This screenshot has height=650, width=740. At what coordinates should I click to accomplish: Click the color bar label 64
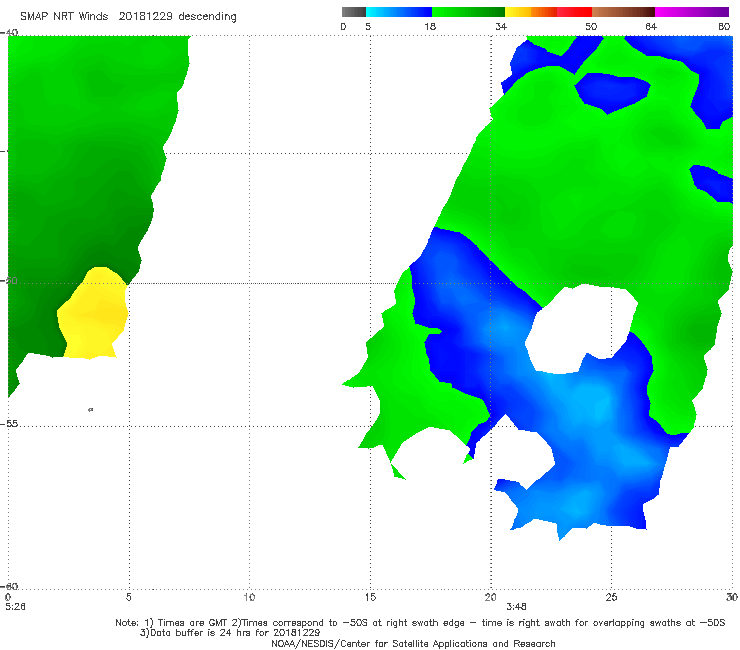tap(651, 26)
